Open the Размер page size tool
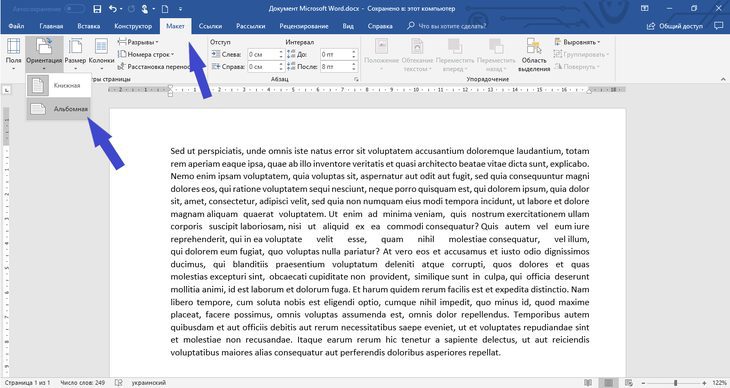This screenshot has width=730, height=388. pos(75,54)
